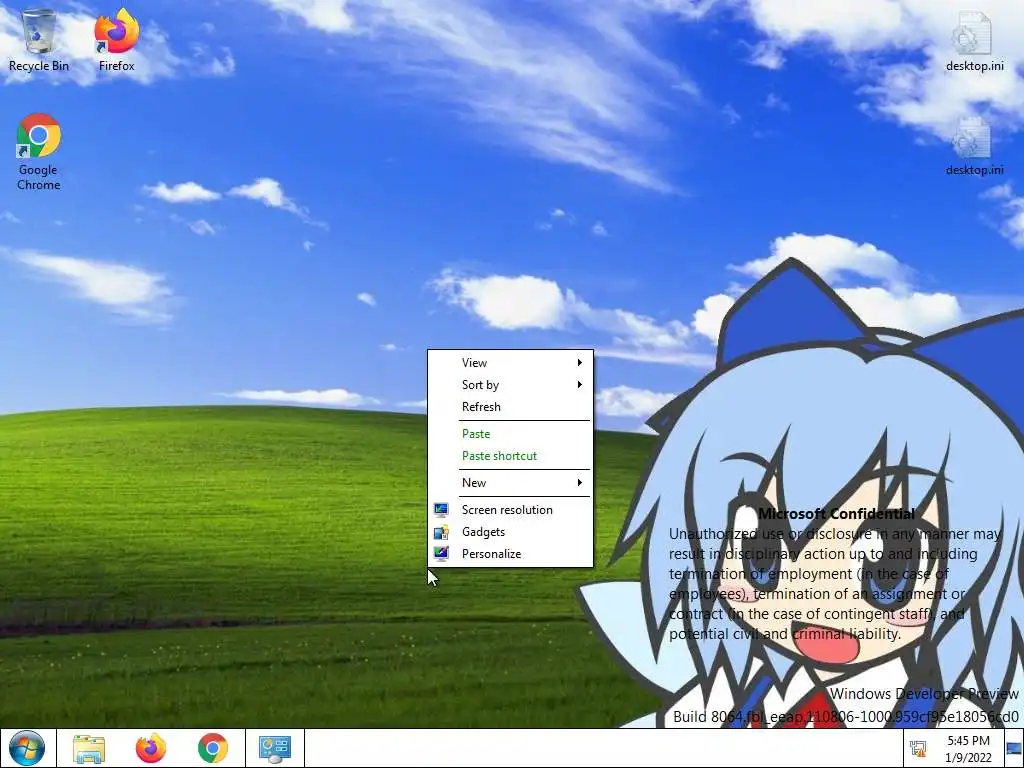Expand the Sort by submenu arrow
This screenshot has height=768, width=1024.
579,385
